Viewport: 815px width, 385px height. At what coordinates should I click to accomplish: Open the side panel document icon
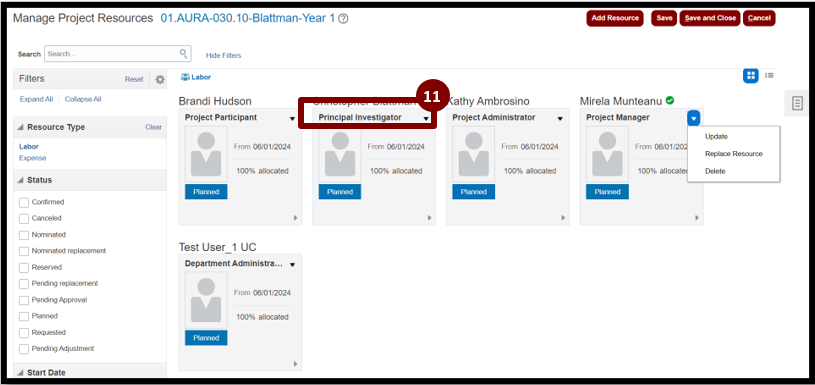pos(797,103)
